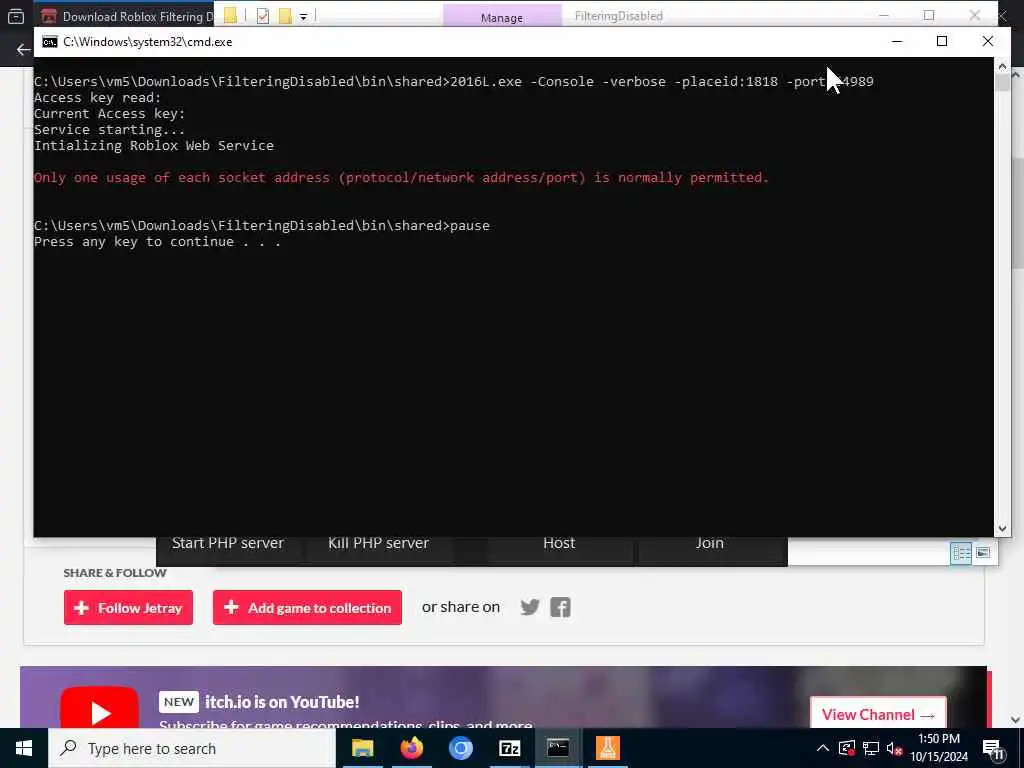Viewport: 1024px width, 768px height.
Task: Minimize the cmd.exe window
Action: pyautogui.click(x=897, y=42)
